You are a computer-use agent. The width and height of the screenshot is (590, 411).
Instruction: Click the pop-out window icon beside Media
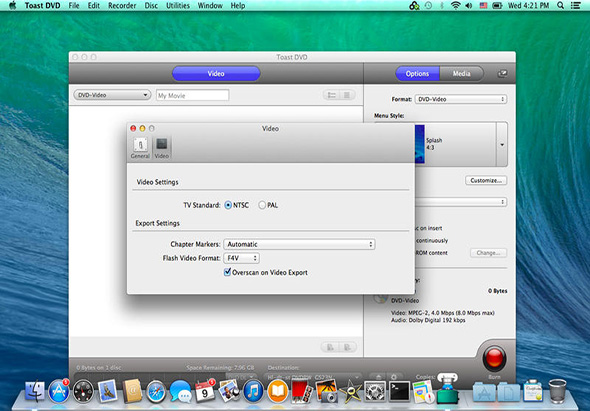click(502, 74)
